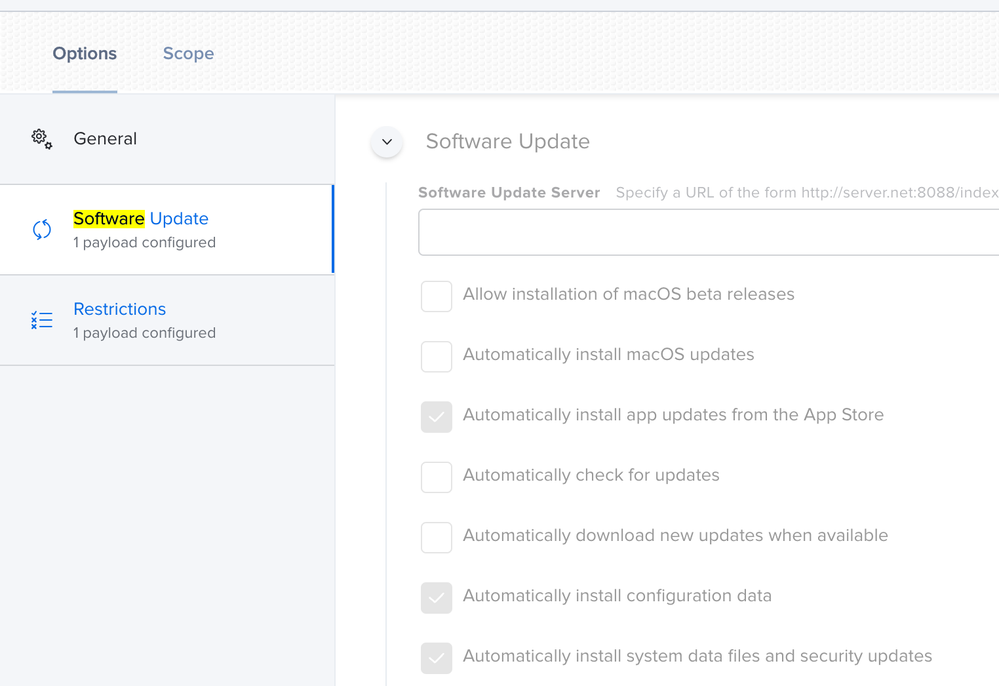This screenshot has width=999, height=686.
Task: Select the Software Update payload link
Action: 141,218
